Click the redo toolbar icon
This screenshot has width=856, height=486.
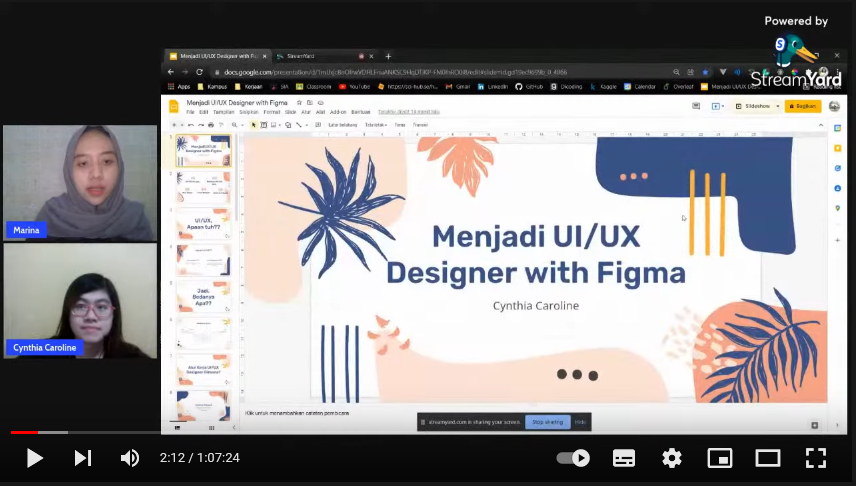[200, 125]
